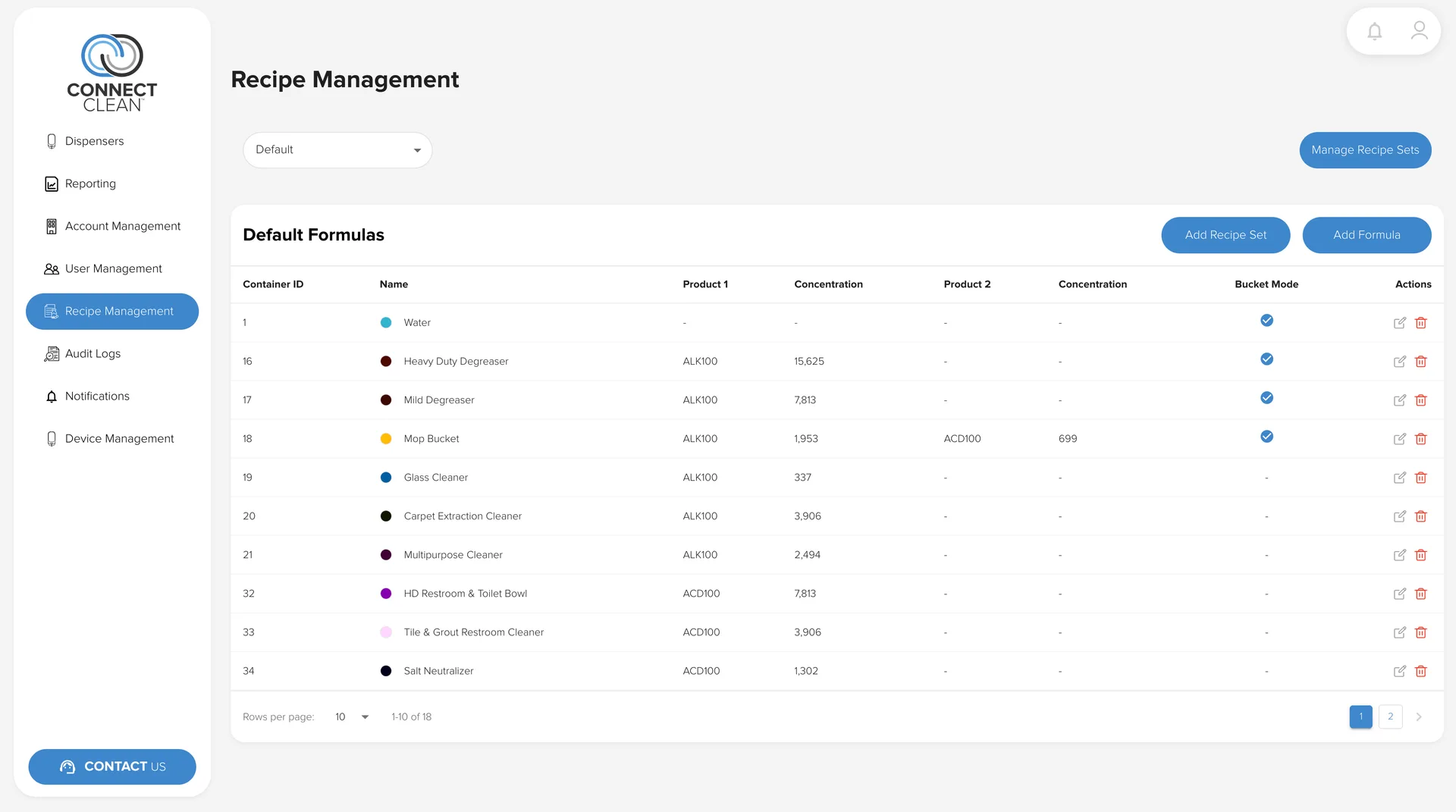Open the Default recipe set dropdown

(337, 150)
